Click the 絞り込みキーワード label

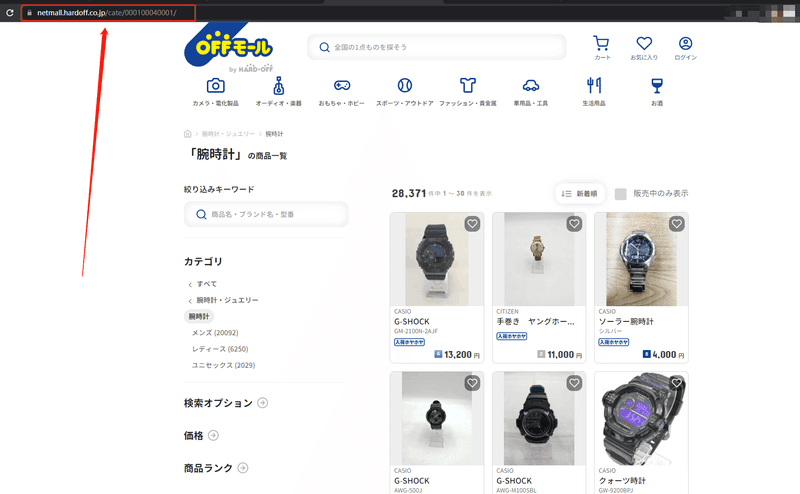(219, 189)
